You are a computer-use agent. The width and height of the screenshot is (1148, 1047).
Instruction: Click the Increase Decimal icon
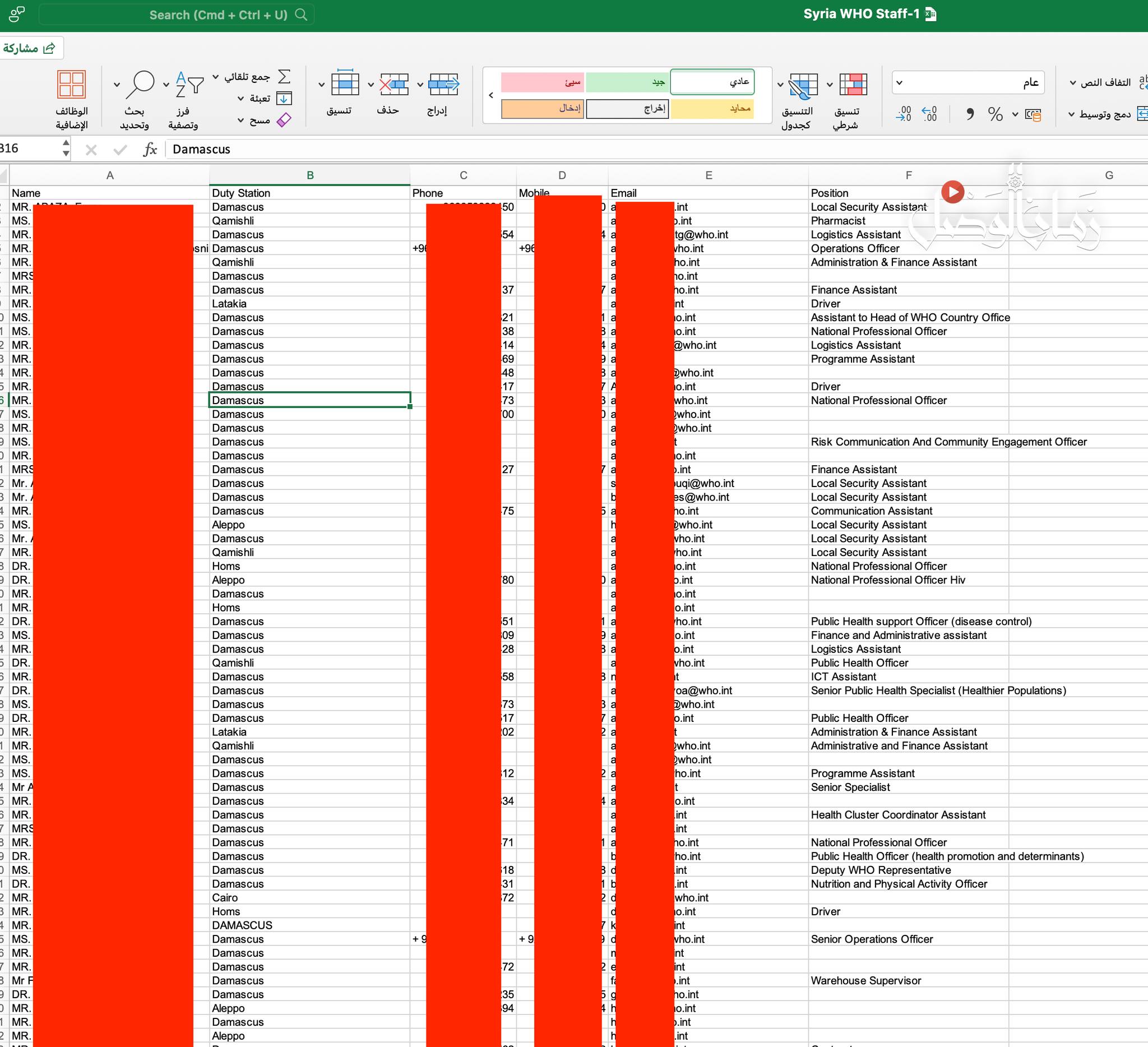929,114
